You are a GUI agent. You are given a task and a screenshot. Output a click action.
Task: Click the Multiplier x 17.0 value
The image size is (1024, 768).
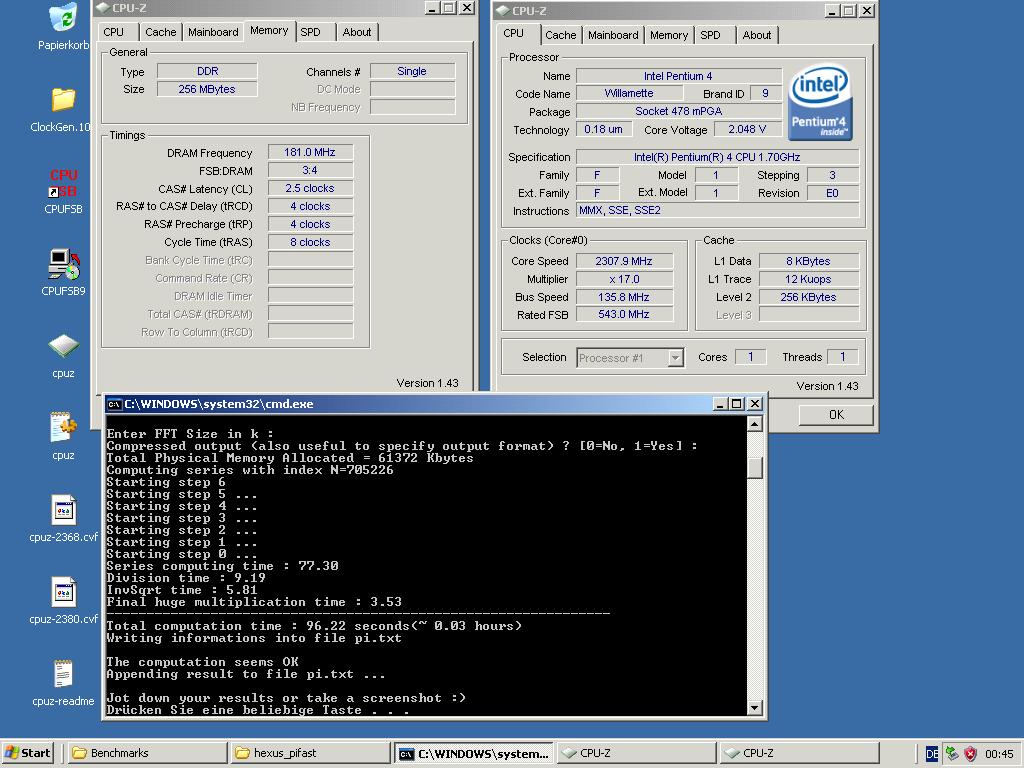pyautogui.click(x=624, y=279)
